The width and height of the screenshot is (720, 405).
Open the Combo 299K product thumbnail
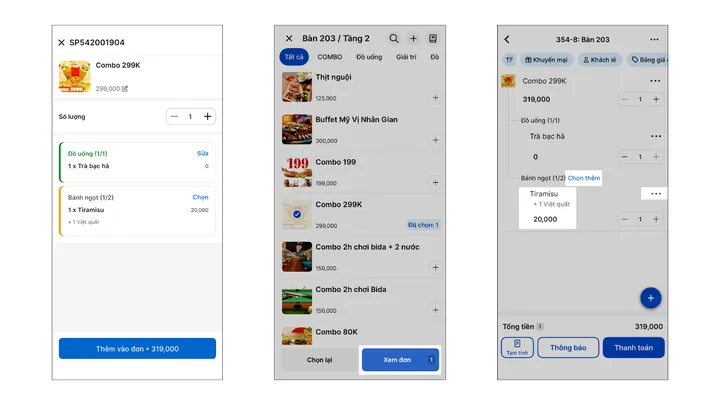[x=74, y=76]
